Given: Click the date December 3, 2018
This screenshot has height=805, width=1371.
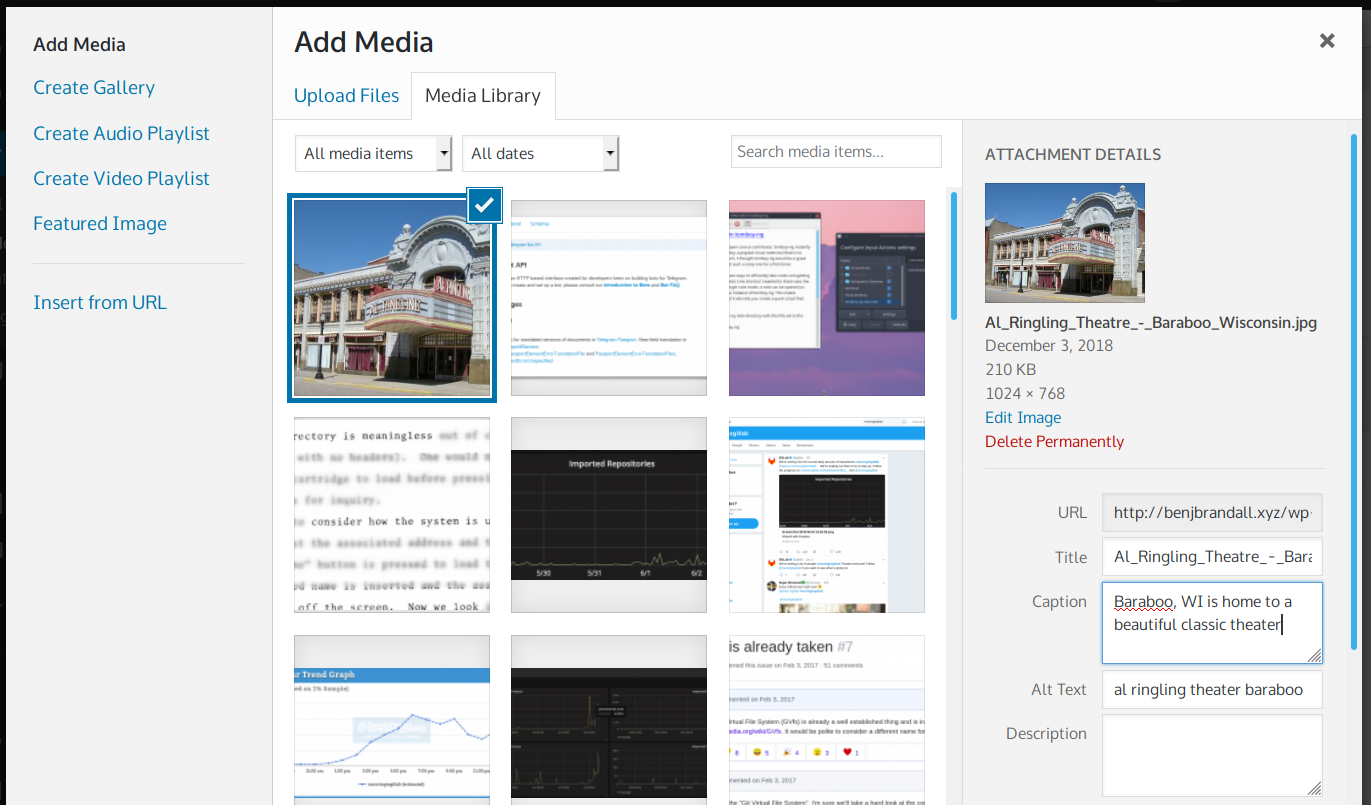Looking at the screenshot, I should point(1049,345).
